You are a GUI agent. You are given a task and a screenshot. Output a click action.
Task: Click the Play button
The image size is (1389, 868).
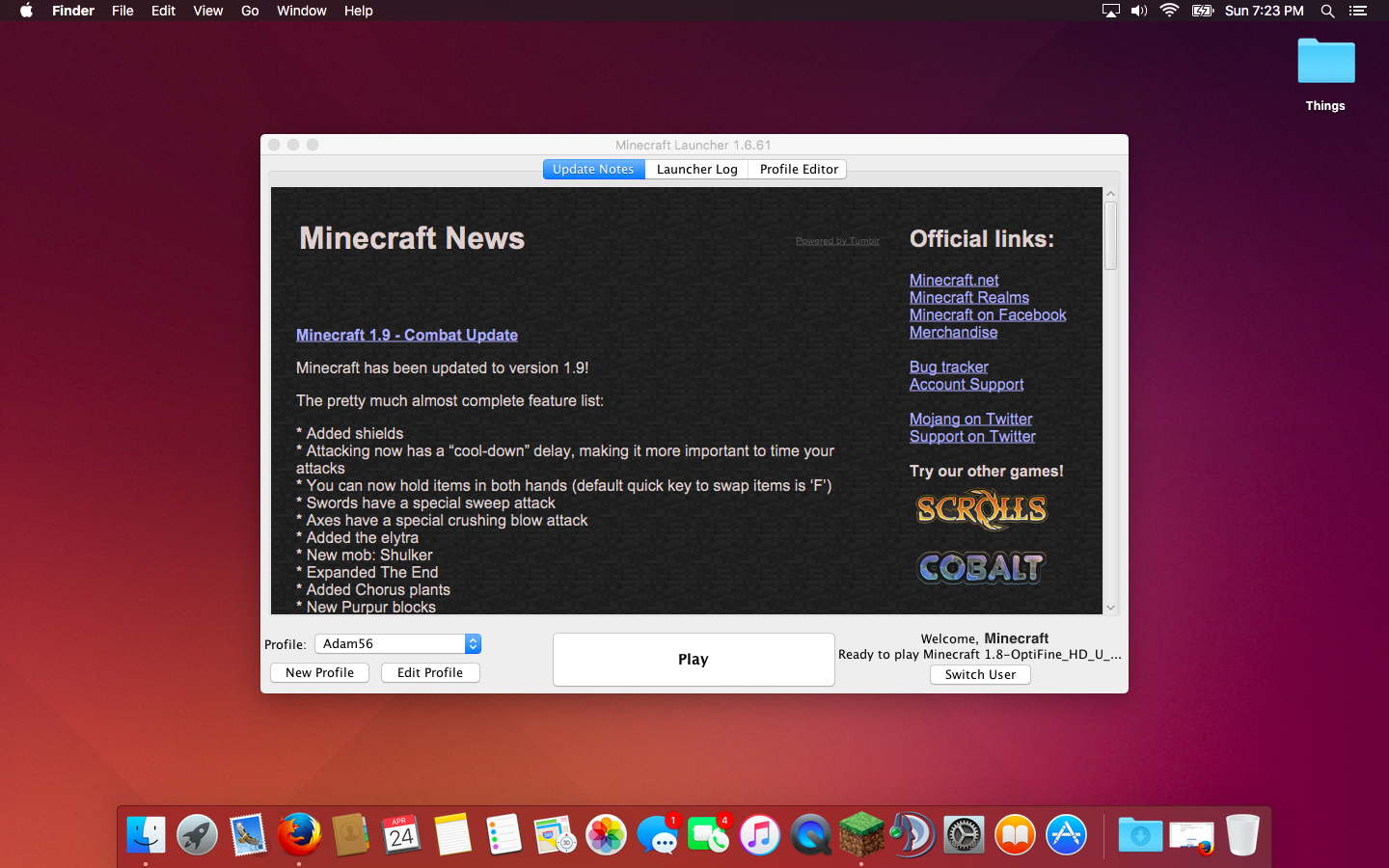(694, 660)
